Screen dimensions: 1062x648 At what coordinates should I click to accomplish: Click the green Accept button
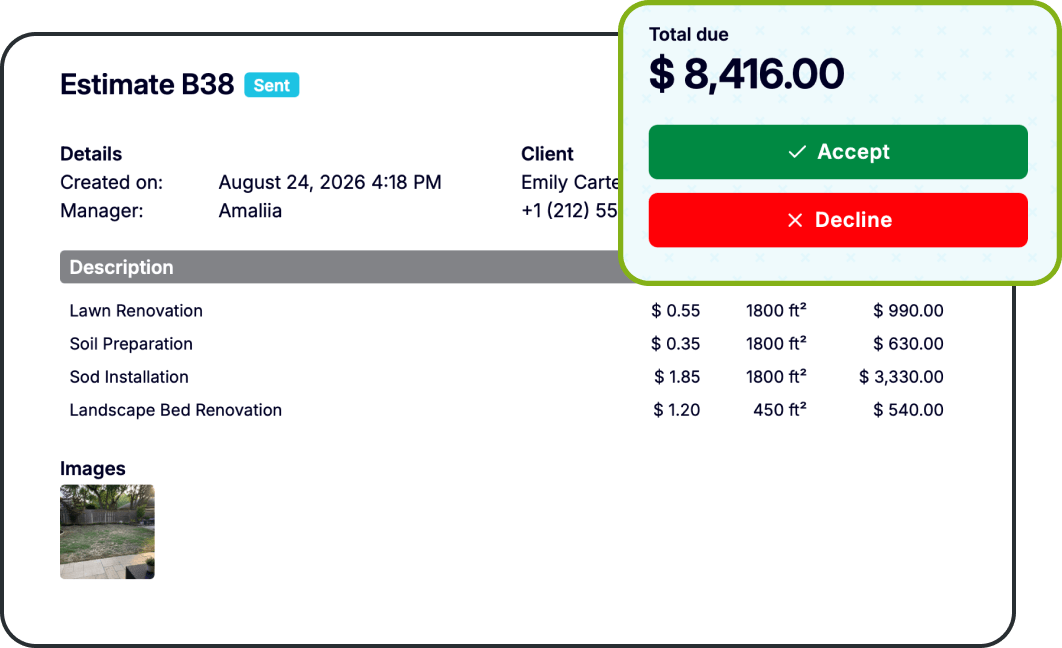click(838, 152)
